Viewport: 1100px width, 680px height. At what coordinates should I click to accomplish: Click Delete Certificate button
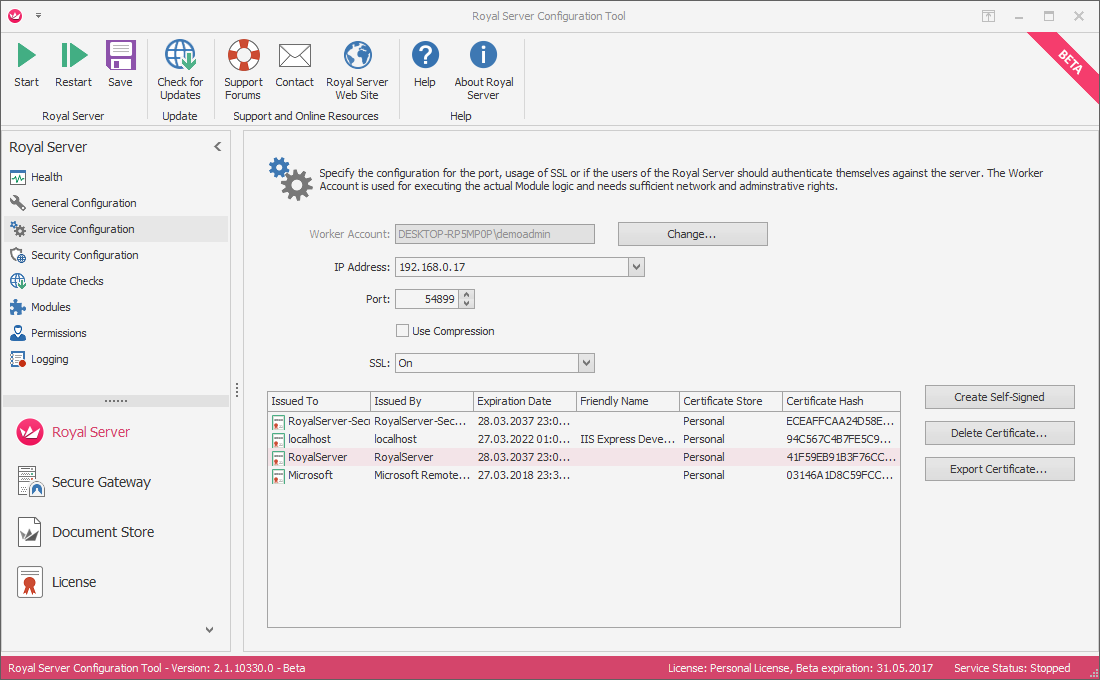coord(1000,433)
